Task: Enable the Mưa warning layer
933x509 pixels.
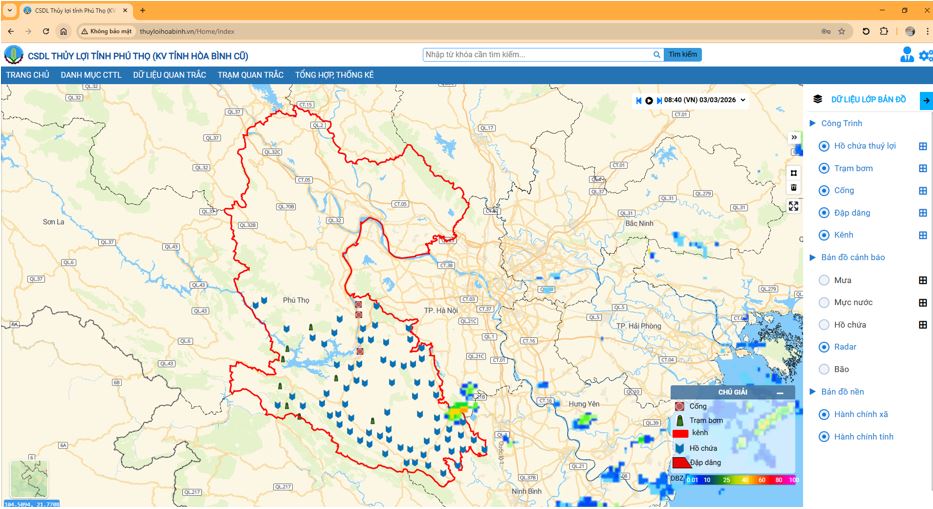Action: coord(824,280)
